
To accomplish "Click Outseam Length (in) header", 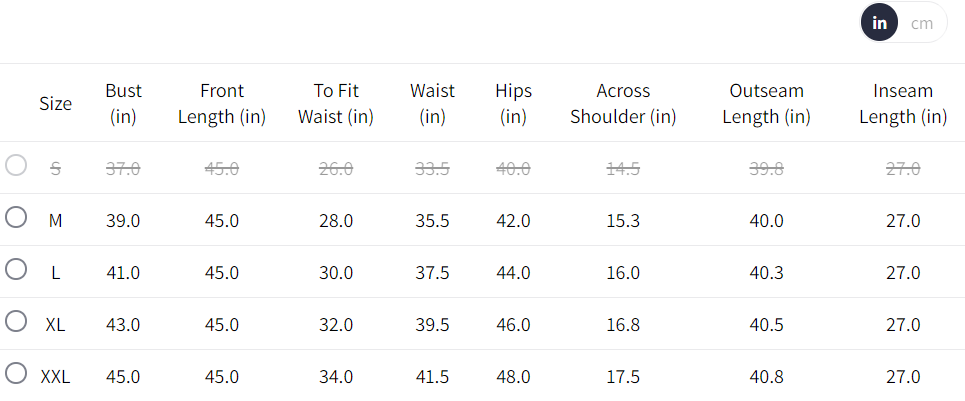I will pos(766,103).
